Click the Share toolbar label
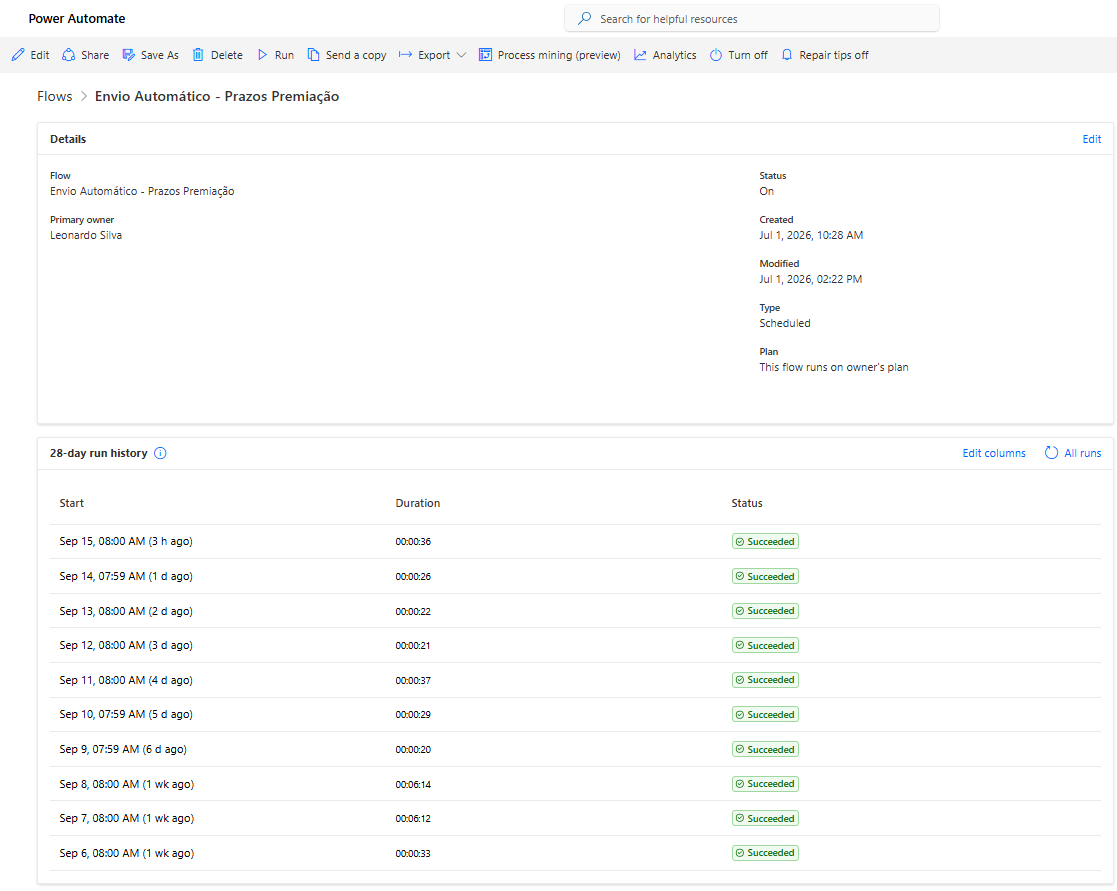The width and height of the screenshot is (1117, 891). 95,55
